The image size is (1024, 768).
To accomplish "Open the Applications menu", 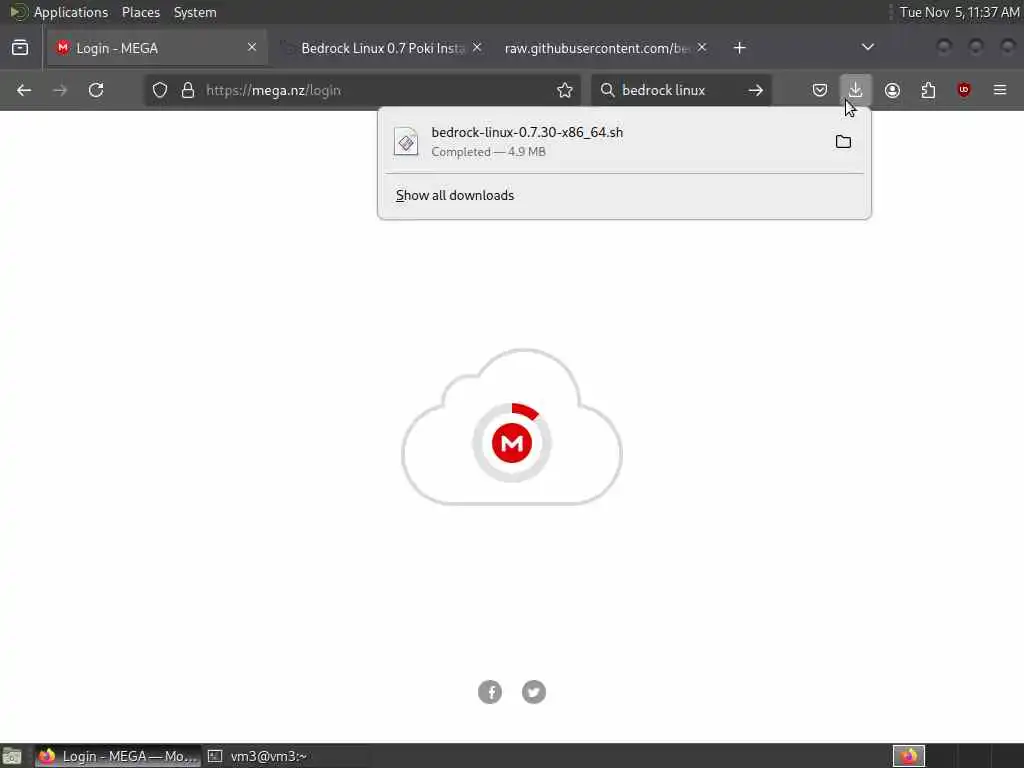I will click(x=71, y=12).
